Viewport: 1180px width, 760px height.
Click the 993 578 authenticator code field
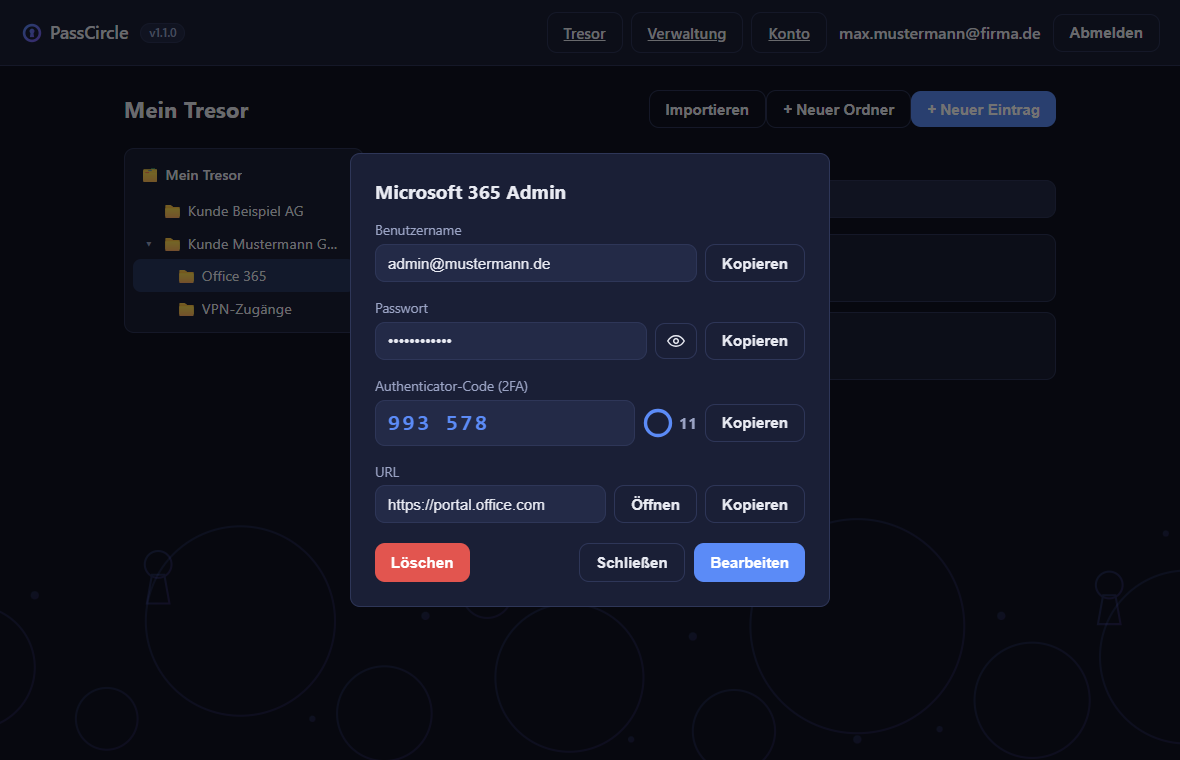coord(505,423)
